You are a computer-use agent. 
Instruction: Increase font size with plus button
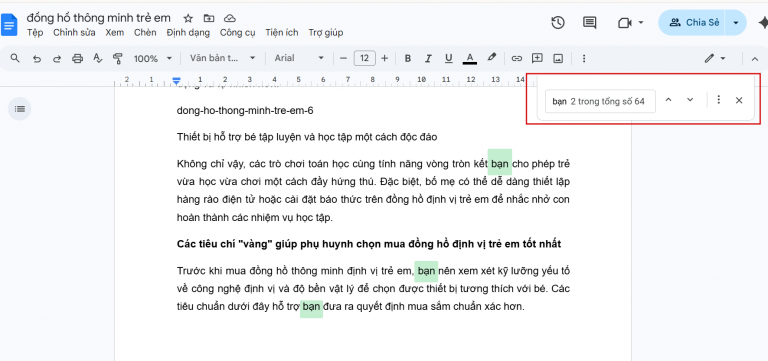pyautogui.click(x=384, y=58)
